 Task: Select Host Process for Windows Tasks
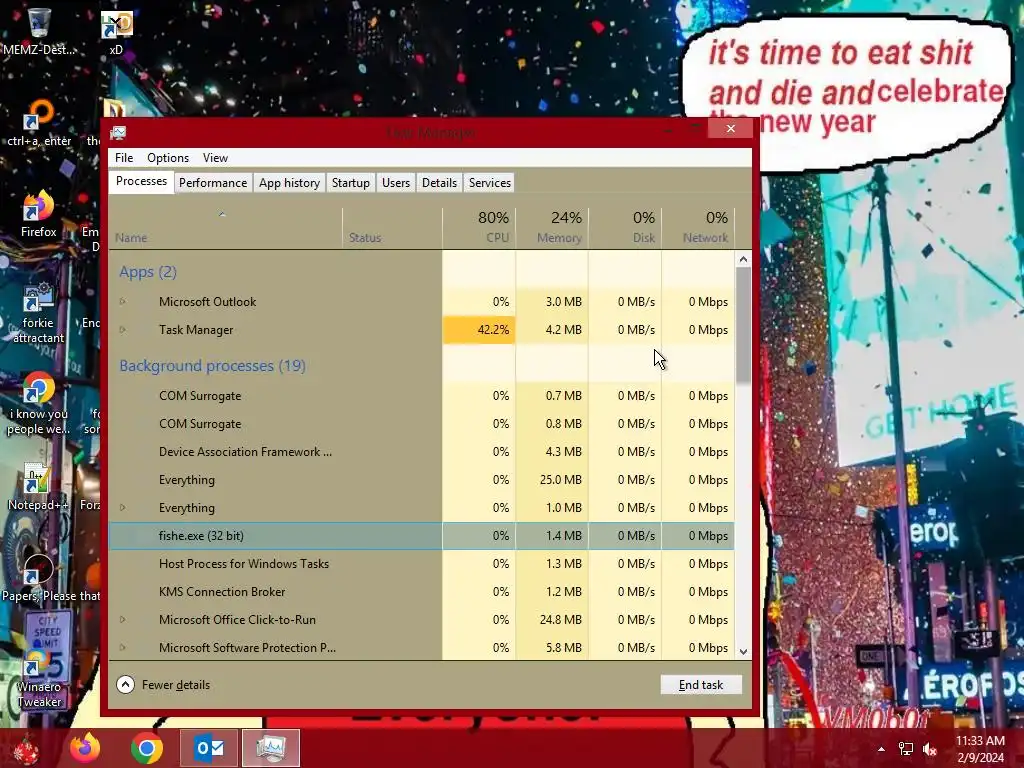(421, 564)
